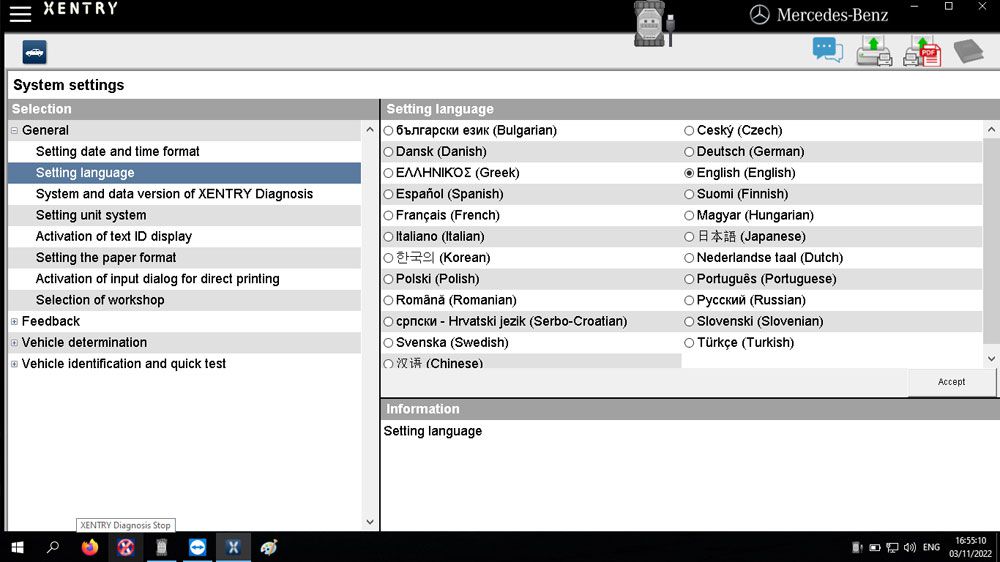Click the grey device taskbar icon
Image resolution: width=1000 pixels, height=562 pixels.
coord(161,547)
